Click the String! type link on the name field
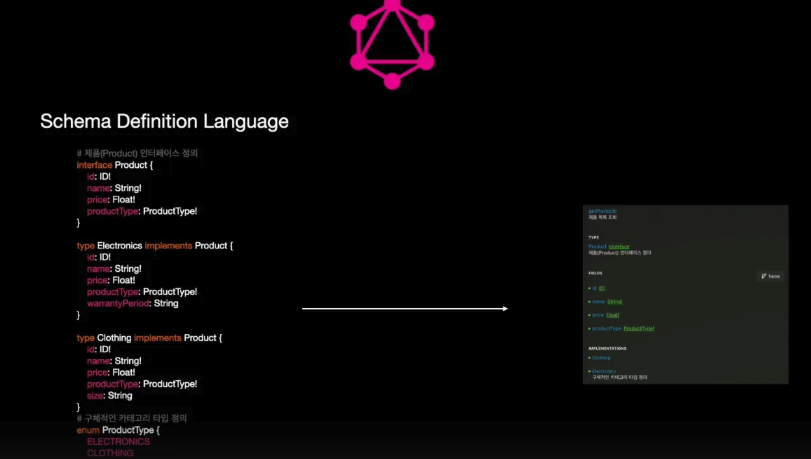This screenshot has height=459, width=811. coord(614,302)
